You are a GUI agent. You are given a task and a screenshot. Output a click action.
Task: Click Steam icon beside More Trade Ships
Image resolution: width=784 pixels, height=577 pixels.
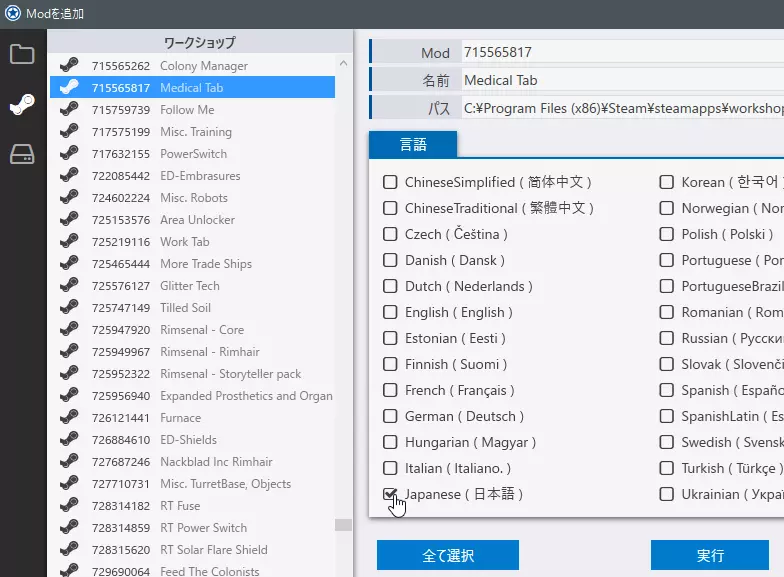(x=69, y=264)
